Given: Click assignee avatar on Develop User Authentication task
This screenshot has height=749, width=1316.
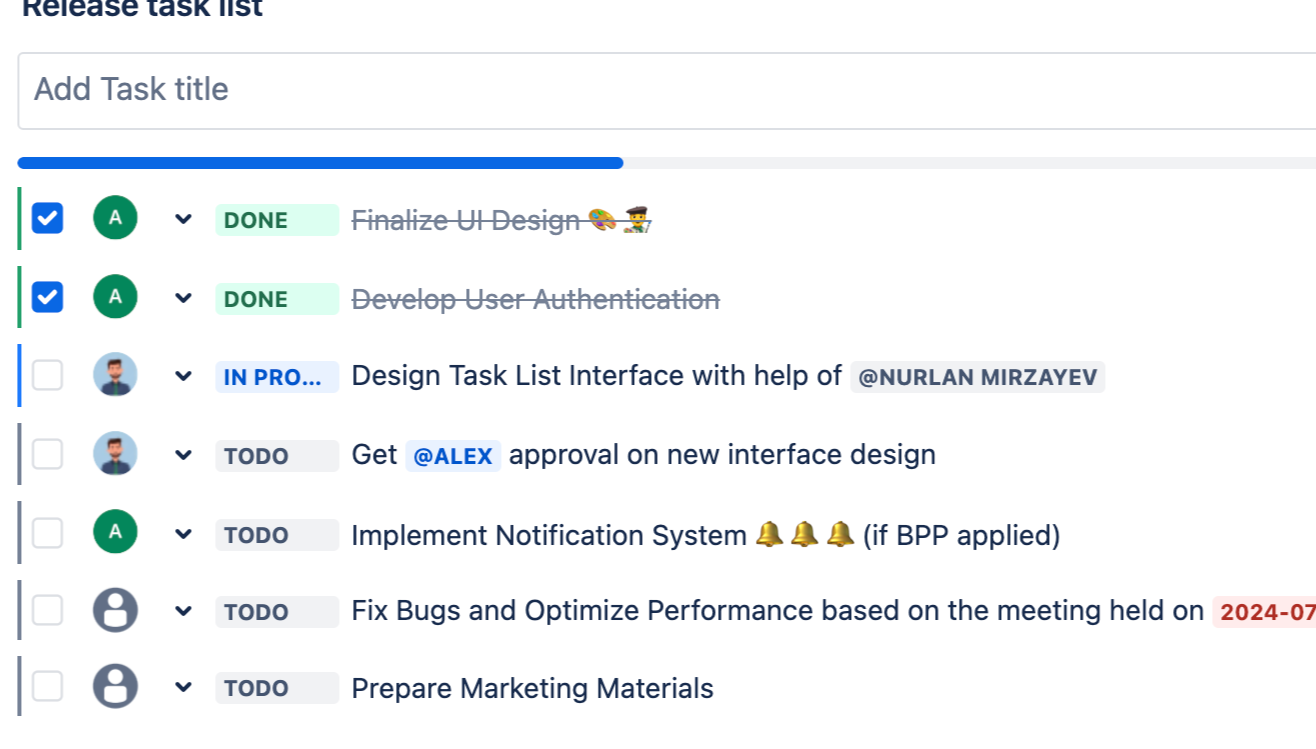Looking at the screenshot, I should 115,297.
